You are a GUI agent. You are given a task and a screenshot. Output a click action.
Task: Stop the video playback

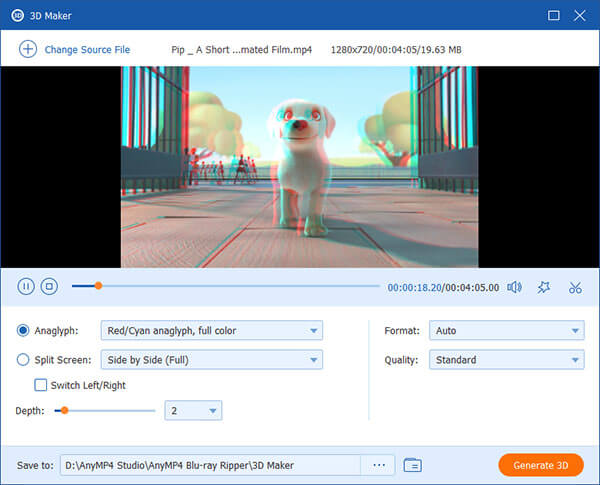(49, 287)
